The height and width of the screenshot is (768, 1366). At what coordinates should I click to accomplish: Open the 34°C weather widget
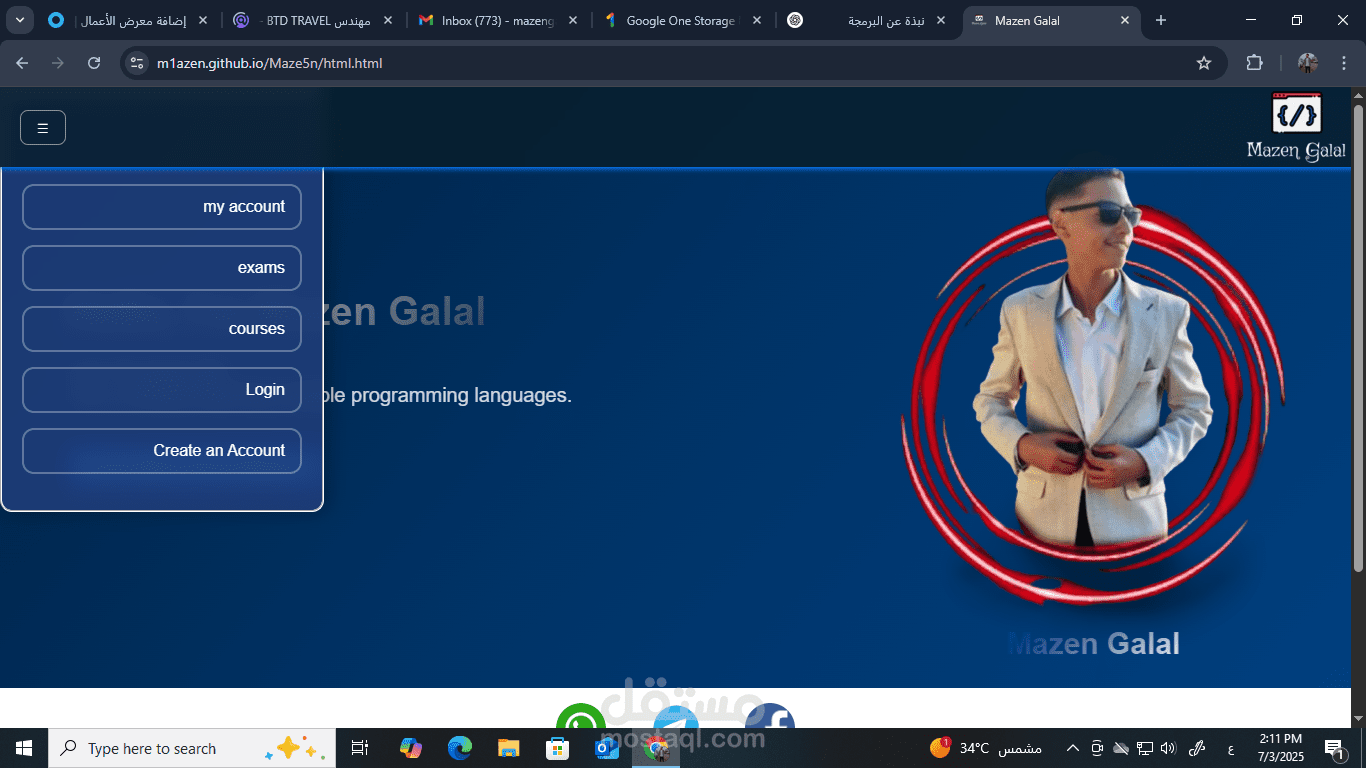click(x=986, y=748)
